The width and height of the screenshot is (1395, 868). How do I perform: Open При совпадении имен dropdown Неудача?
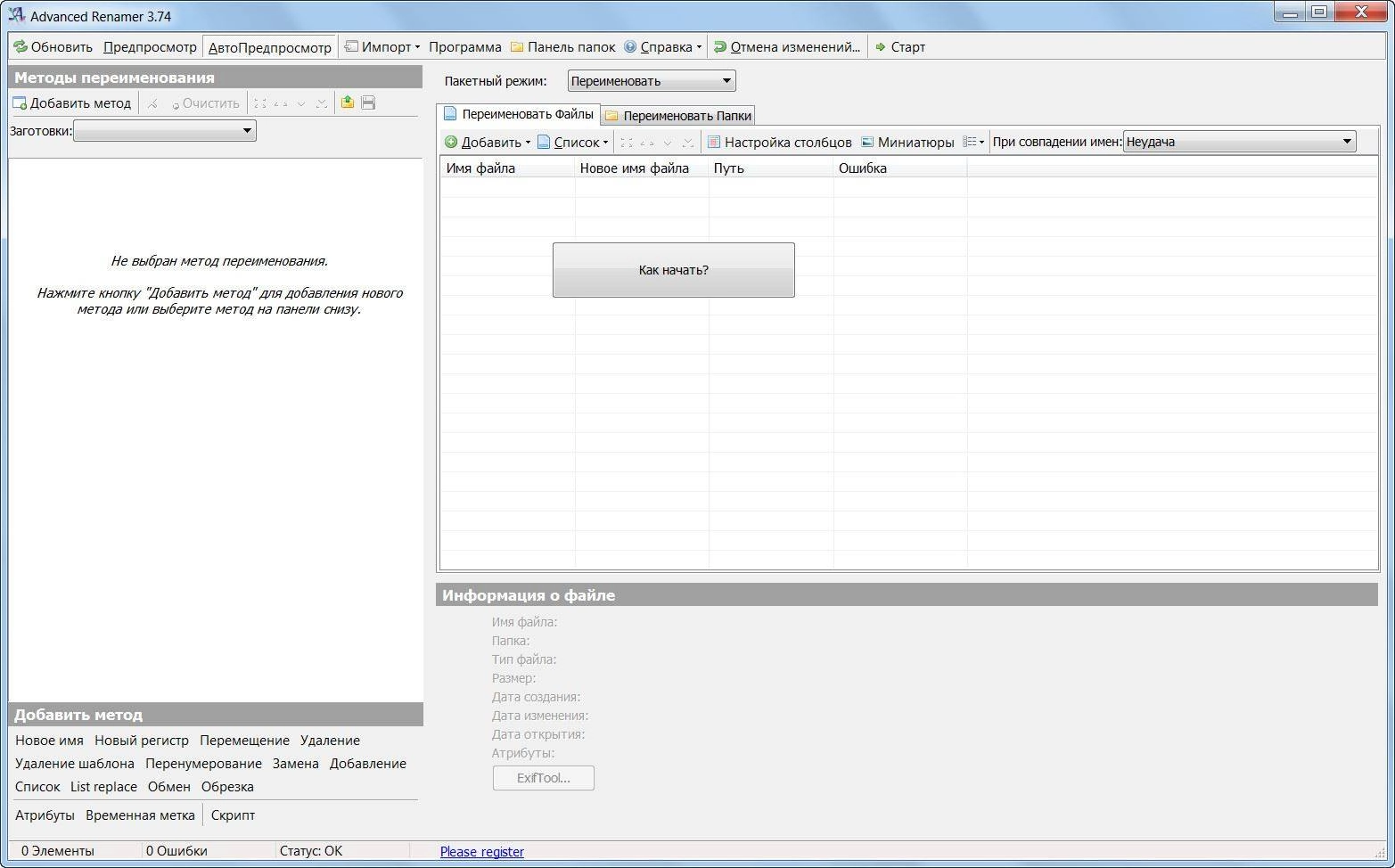(x=1240, y=142)
